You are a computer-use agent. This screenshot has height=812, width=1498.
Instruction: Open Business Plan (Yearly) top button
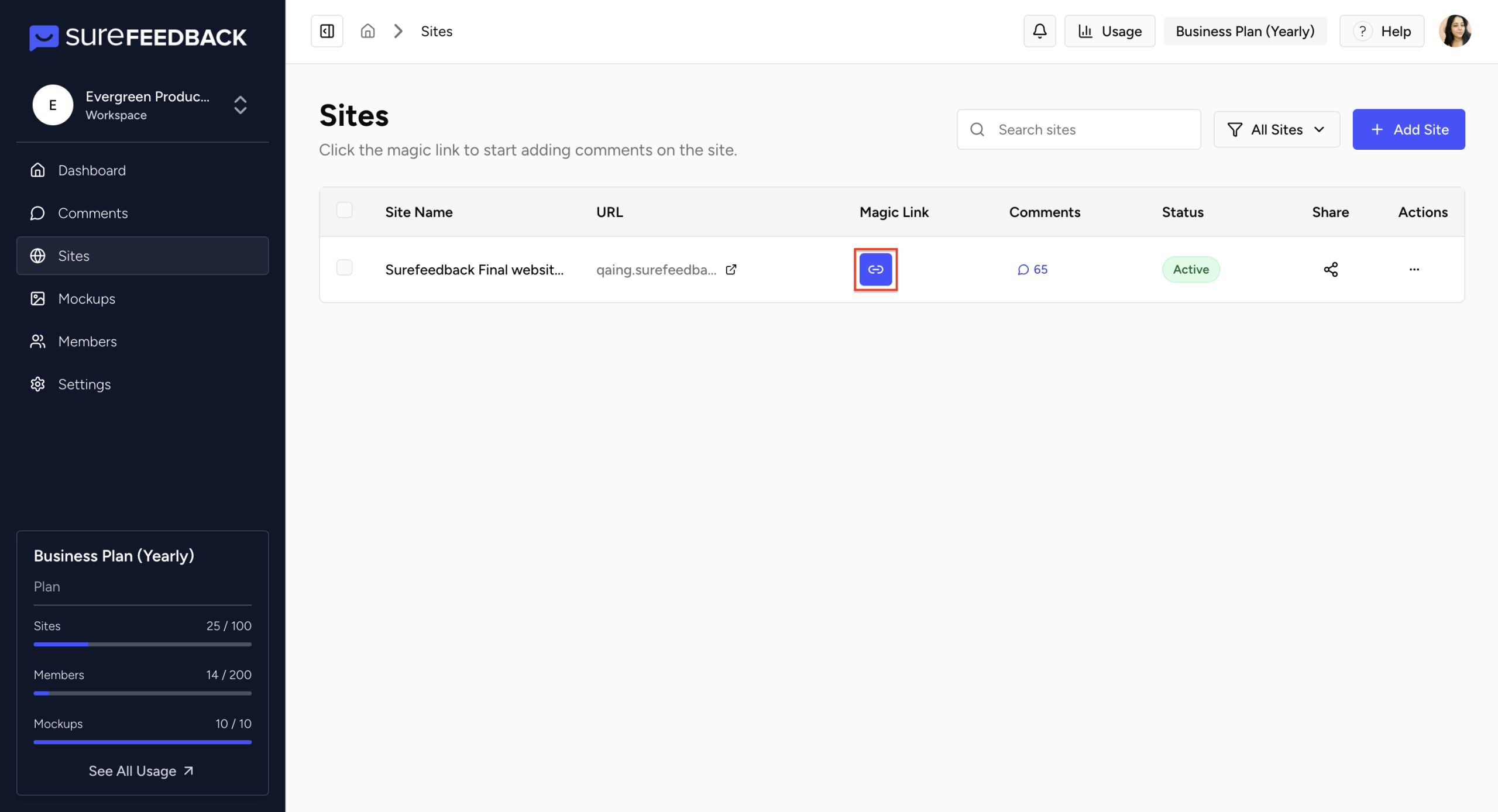(1245, 31)
